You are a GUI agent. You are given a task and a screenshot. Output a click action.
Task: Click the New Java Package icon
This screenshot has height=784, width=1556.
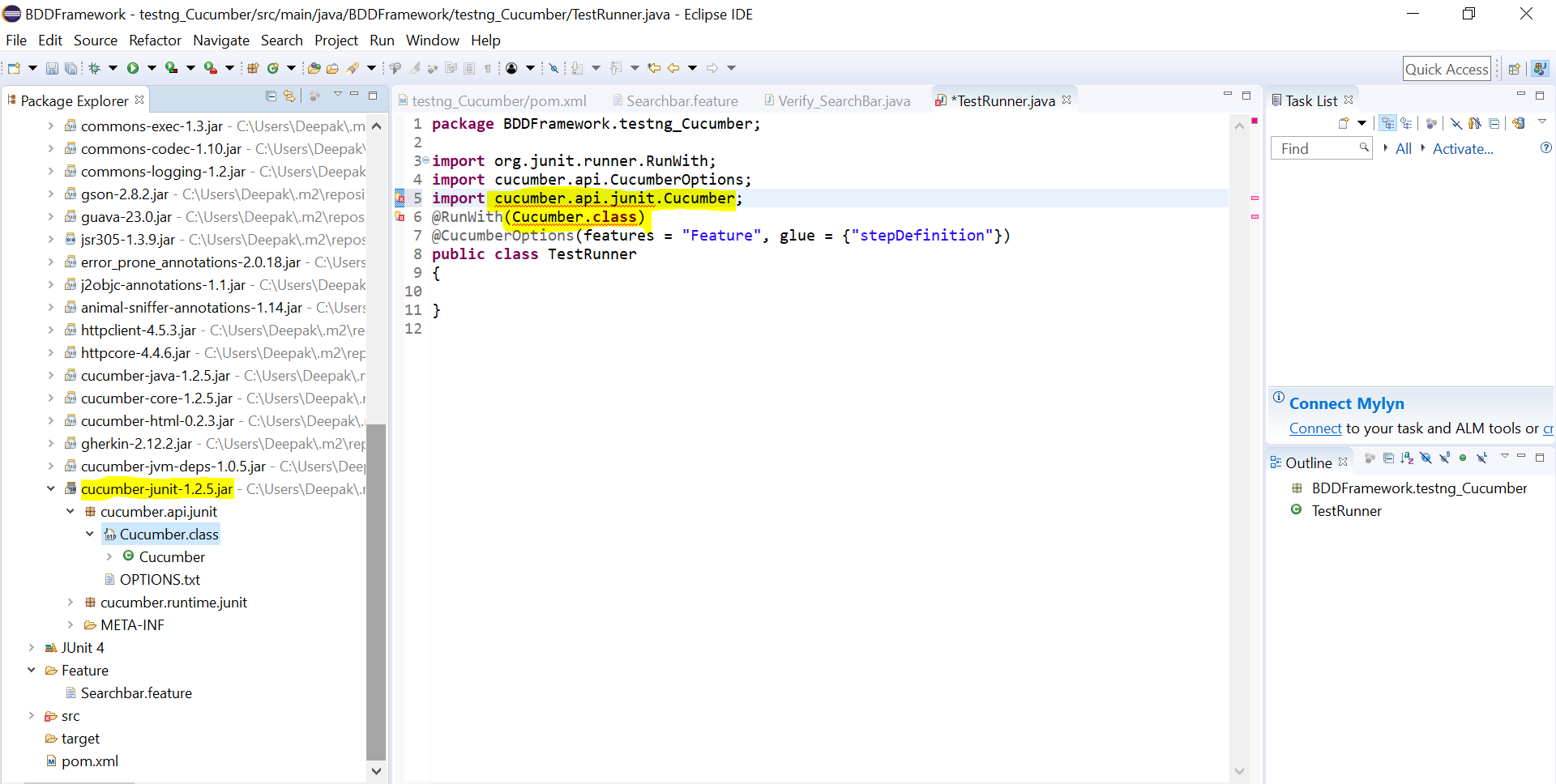click(253, 68)
